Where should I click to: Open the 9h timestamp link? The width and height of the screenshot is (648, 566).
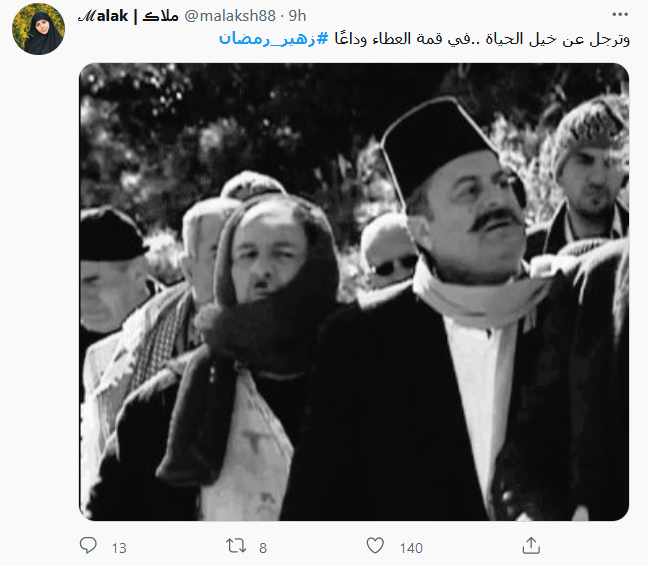tap(297, 16)
